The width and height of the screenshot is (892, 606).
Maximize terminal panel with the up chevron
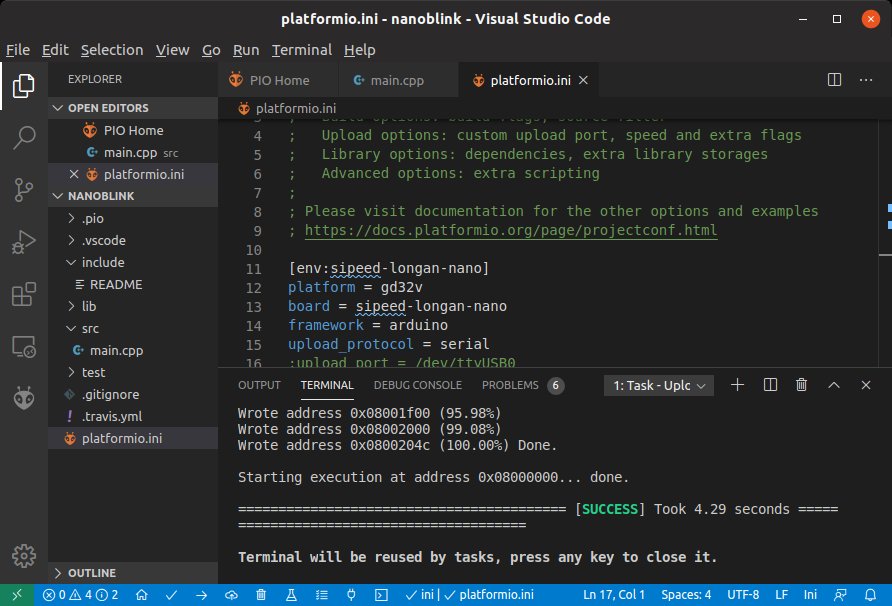[834, 385]
